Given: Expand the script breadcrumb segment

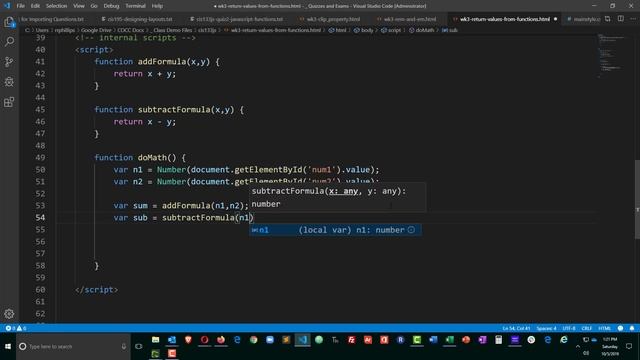Looking at the screenshot, I should tap(391, 30).
